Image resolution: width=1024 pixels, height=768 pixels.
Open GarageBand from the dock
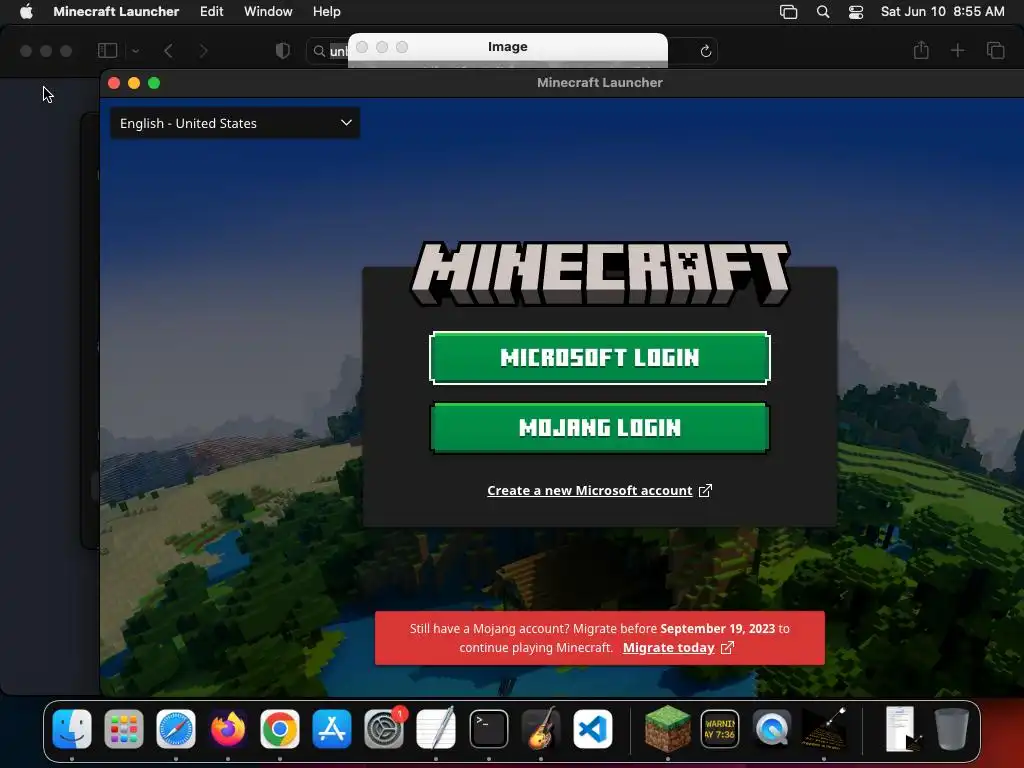tap(541, 729)
